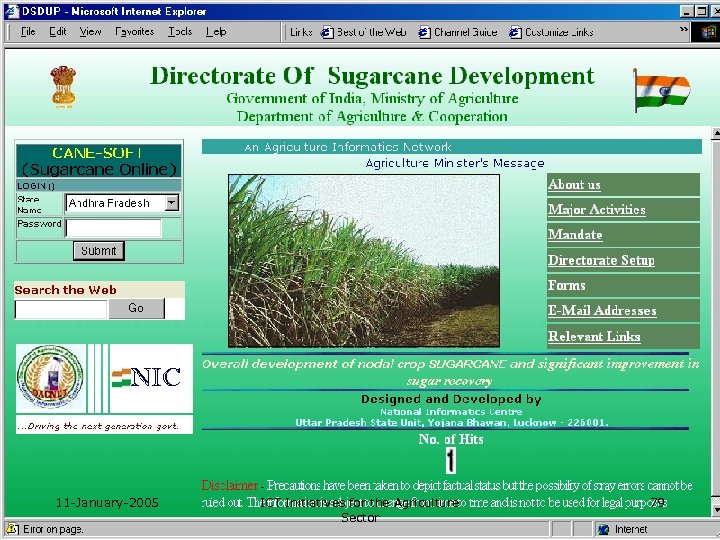Open the Favorites menu
Viewport: 720px width, 540px height.
(135, 32)
